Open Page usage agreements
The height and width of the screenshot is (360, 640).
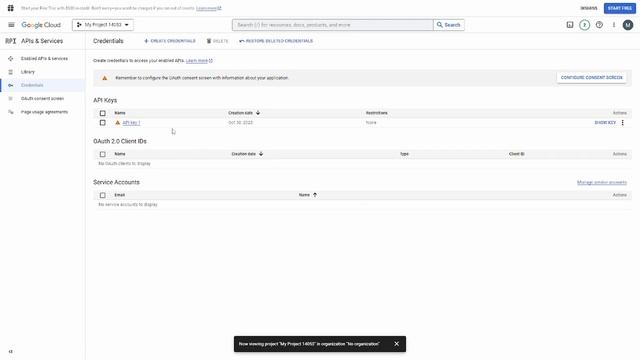pyautogui.click(x=44, y=112)
